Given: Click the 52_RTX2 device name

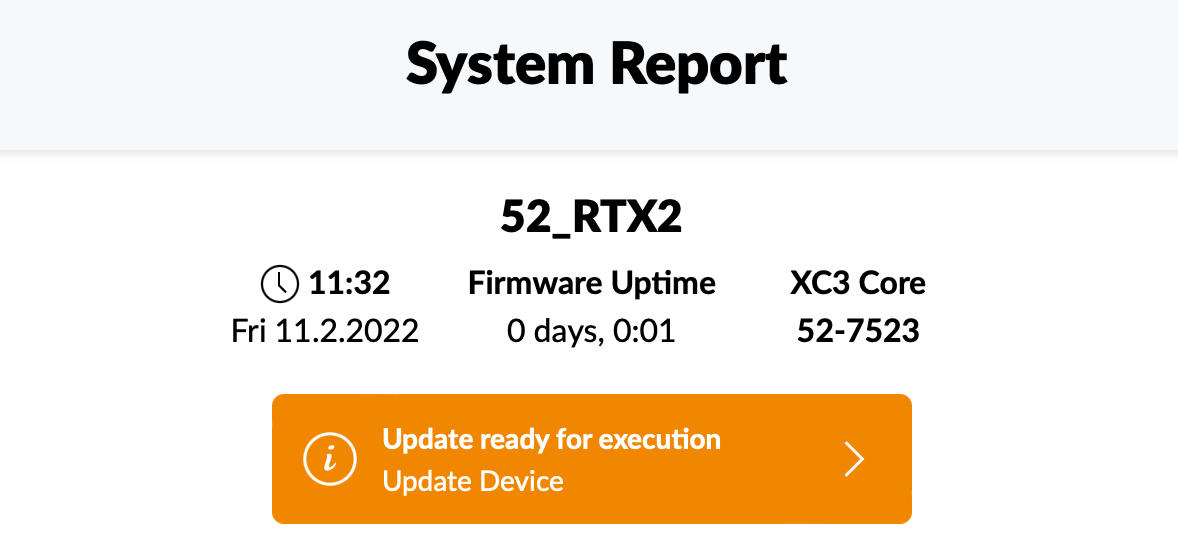Looking at the screenshot, I should pyautogui.click(x=591, y=218).
